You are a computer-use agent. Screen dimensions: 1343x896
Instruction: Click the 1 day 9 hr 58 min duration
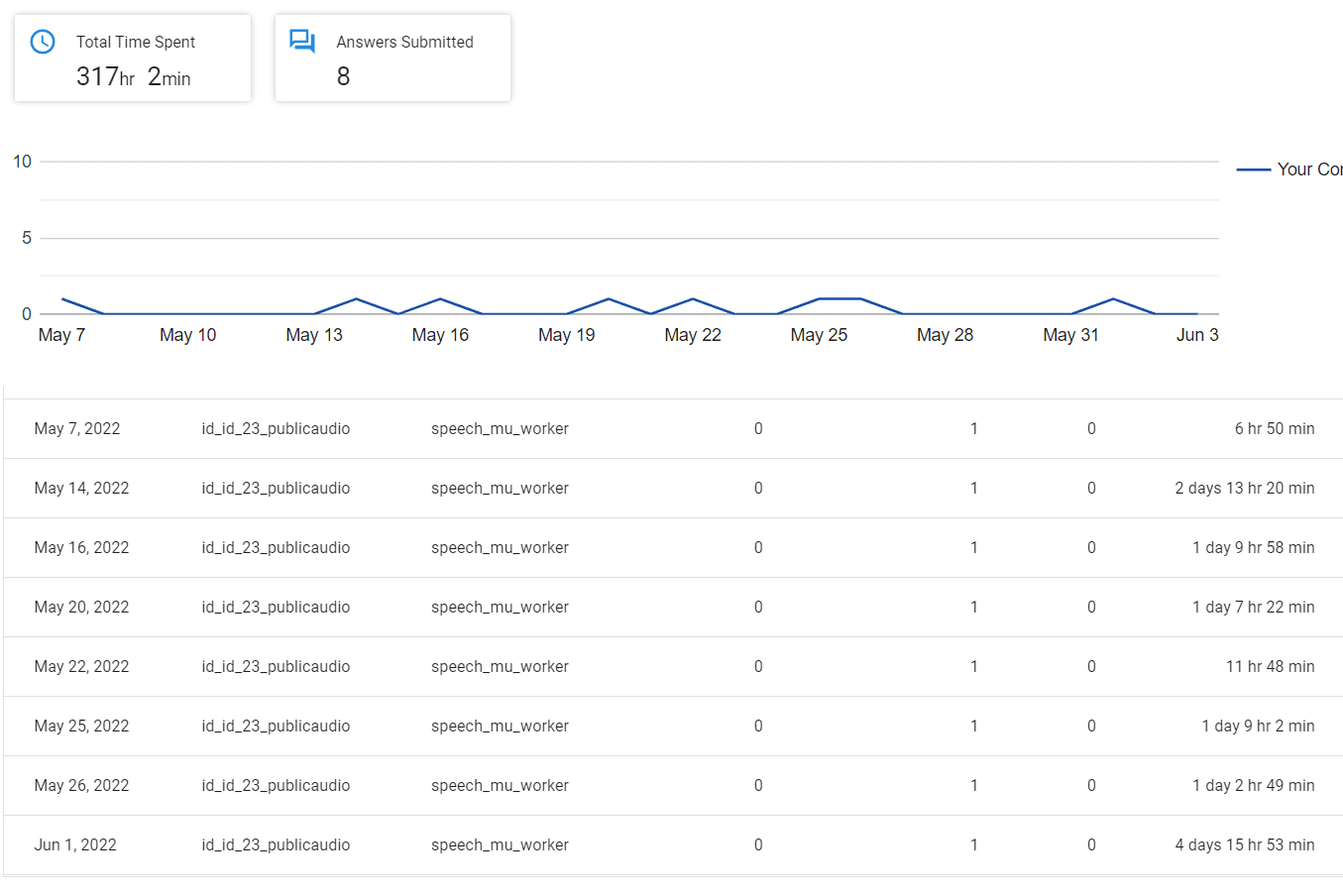[1254, 548]
